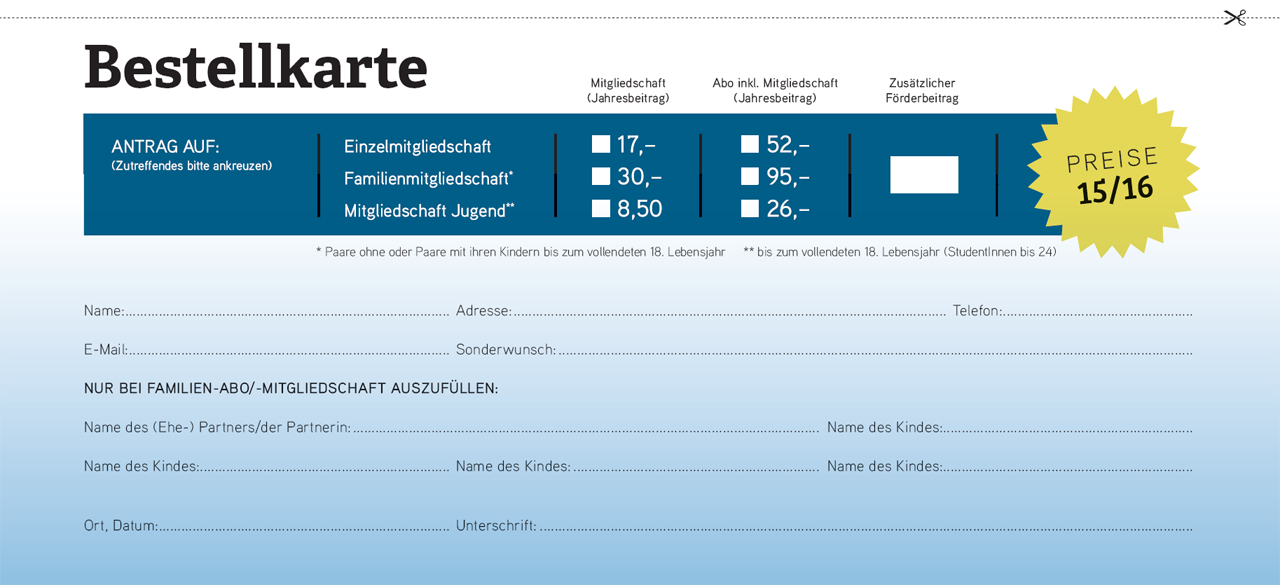Tick Familienmitgliedschaft 30,- membership checkbox
This screenshot has width=1280, height=585.
pos(600,176)
